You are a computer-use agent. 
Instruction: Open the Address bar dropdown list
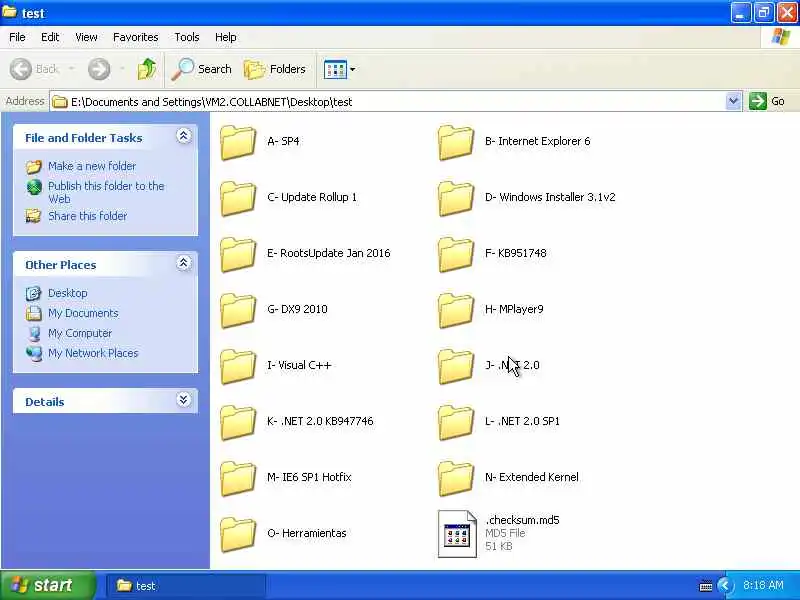(733, 102)
